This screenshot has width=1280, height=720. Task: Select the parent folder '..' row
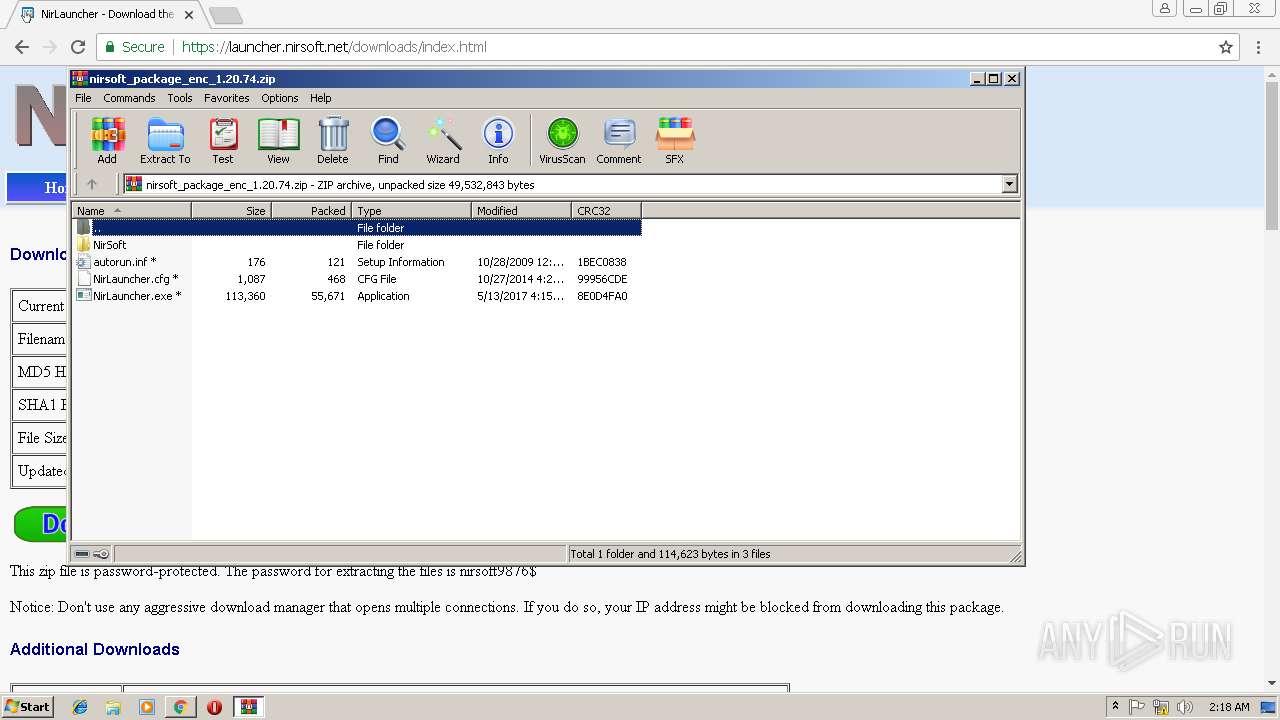click(x=357, y=228)
